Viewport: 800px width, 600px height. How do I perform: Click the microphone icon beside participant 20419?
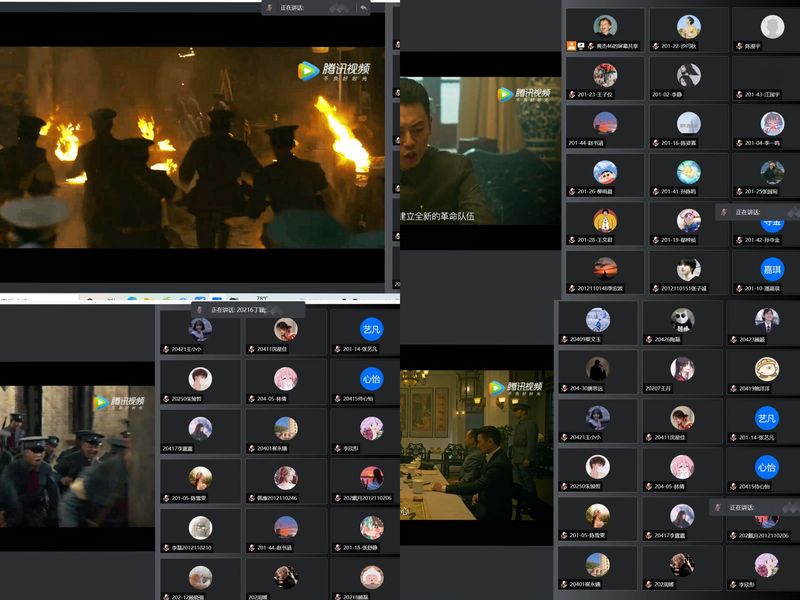[733, 388]
